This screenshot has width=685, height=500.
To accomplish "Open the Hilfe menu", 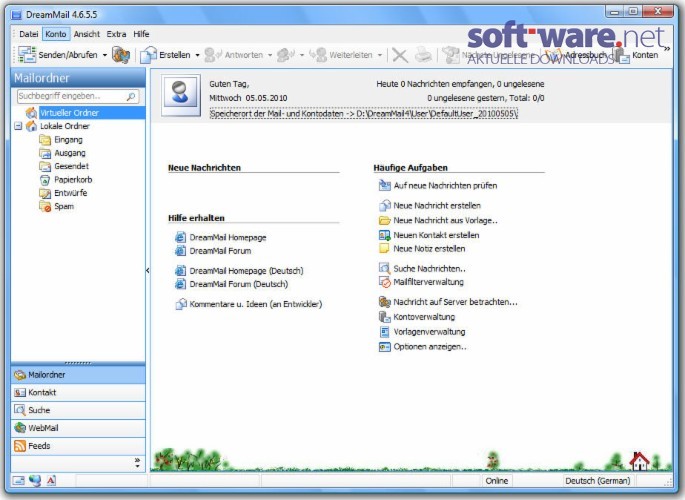I will tap(141, 34).
